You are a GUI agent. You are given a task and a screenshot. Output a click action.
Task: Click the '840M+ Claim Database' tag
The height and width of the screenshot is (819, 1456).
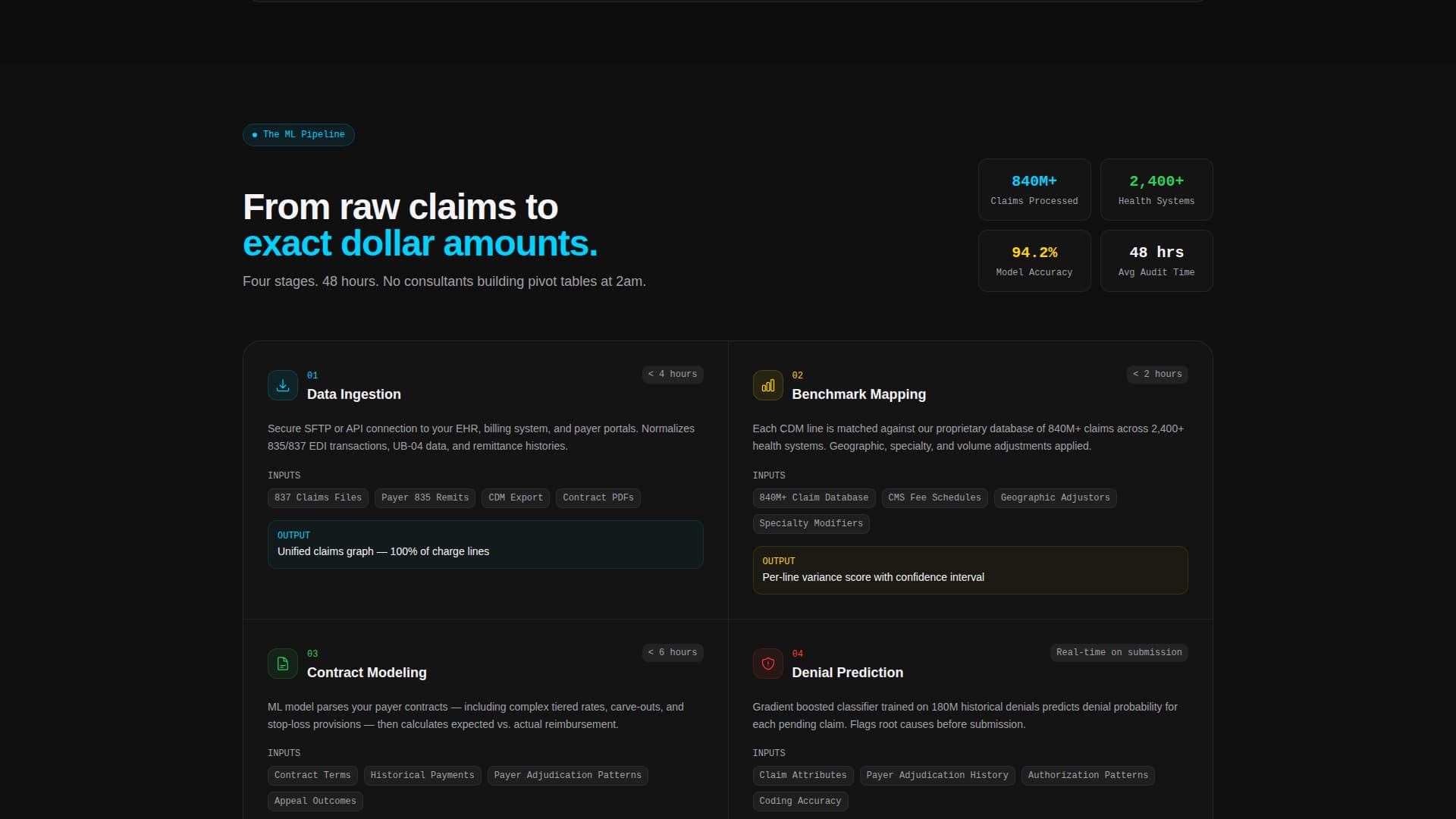[x=814, y=498]
